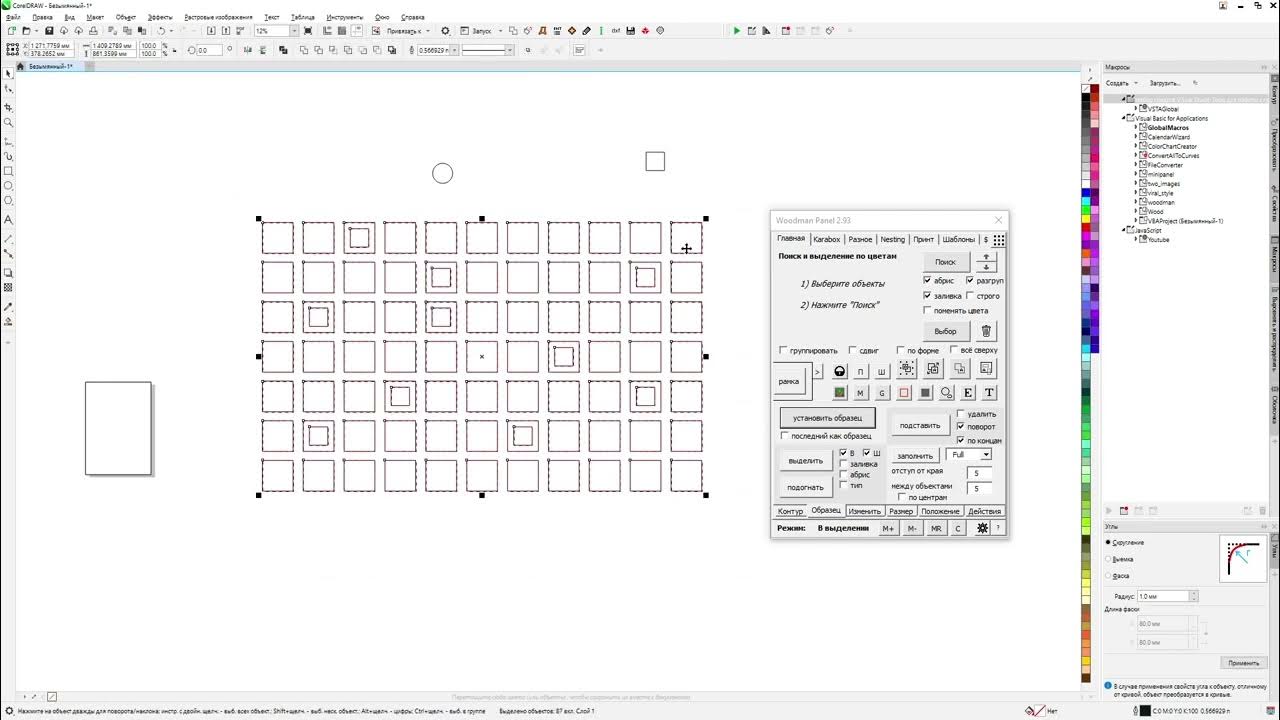
Task: Enable the удалить checkbox
Action: pyautogui.click(x=961, y=414)
